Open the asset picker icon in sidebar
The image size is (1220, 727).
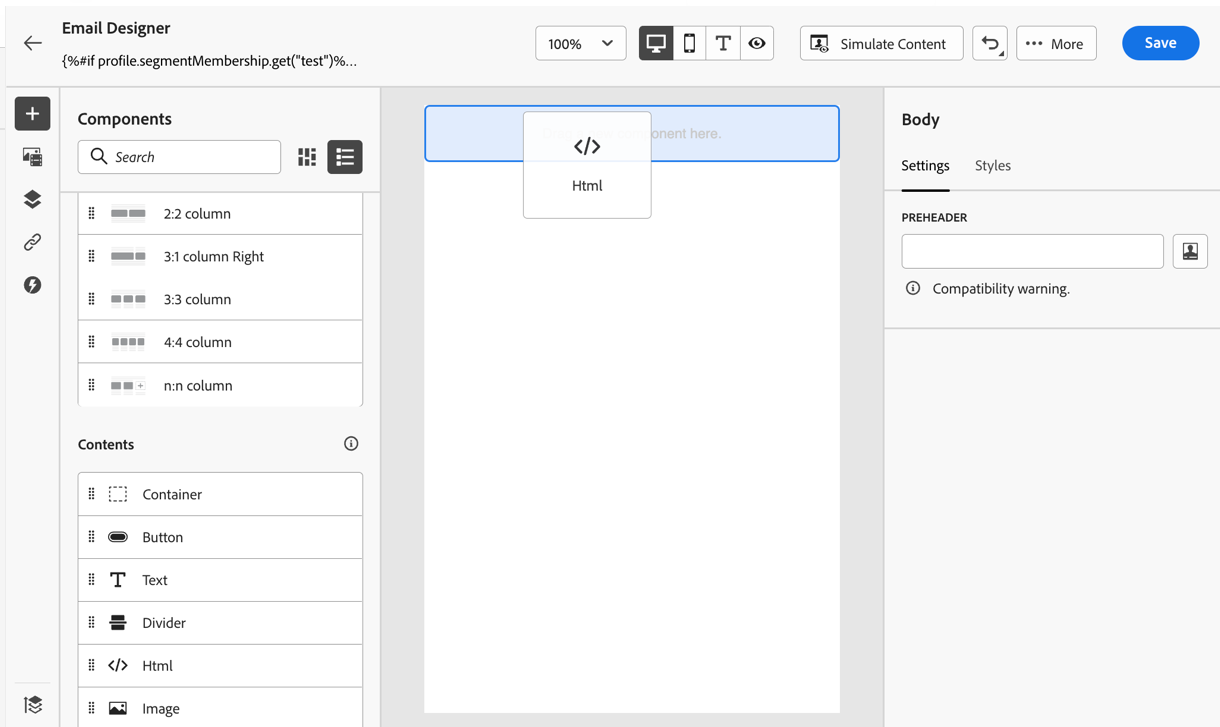point(32,157)
